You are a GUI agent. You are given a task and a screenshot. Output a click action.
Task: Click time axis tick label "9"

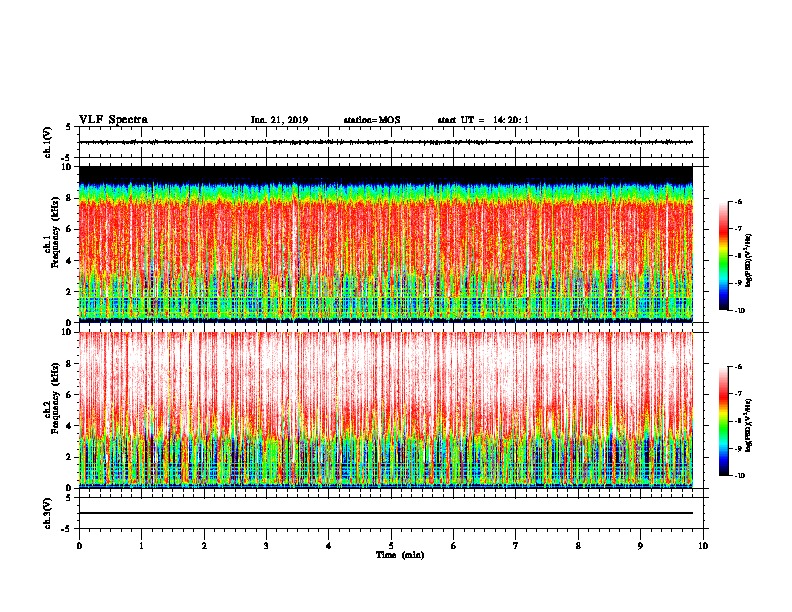(x=640, y=546)
